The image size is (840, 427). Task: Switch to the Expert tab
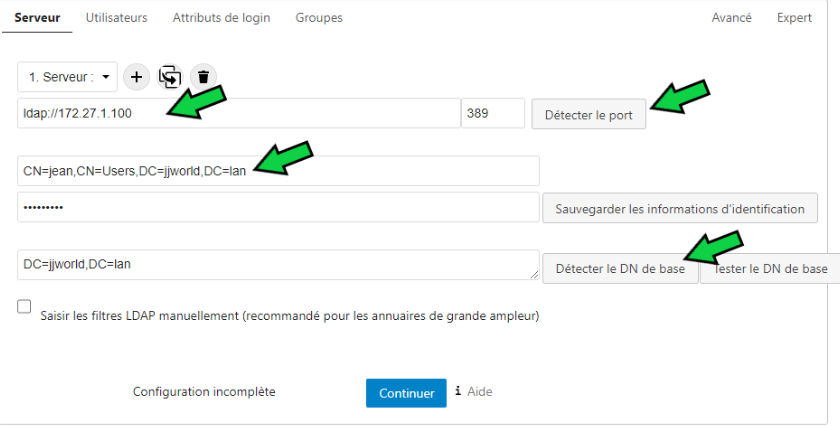pyautogui.click(x=794, y=18)
